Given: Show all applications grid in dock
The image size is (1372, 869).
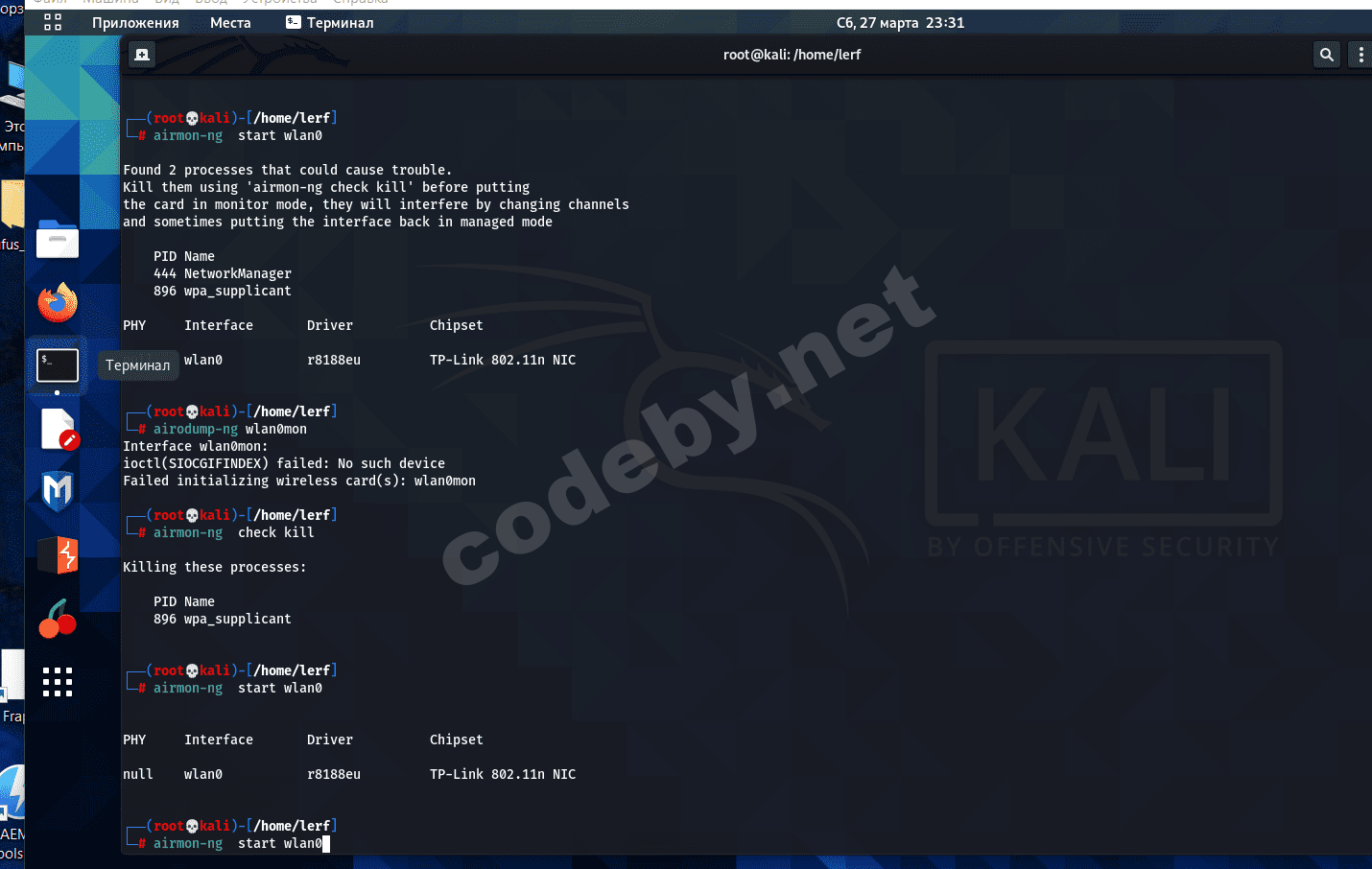Looking at the screenshot, I should click(x=58, y=682).
